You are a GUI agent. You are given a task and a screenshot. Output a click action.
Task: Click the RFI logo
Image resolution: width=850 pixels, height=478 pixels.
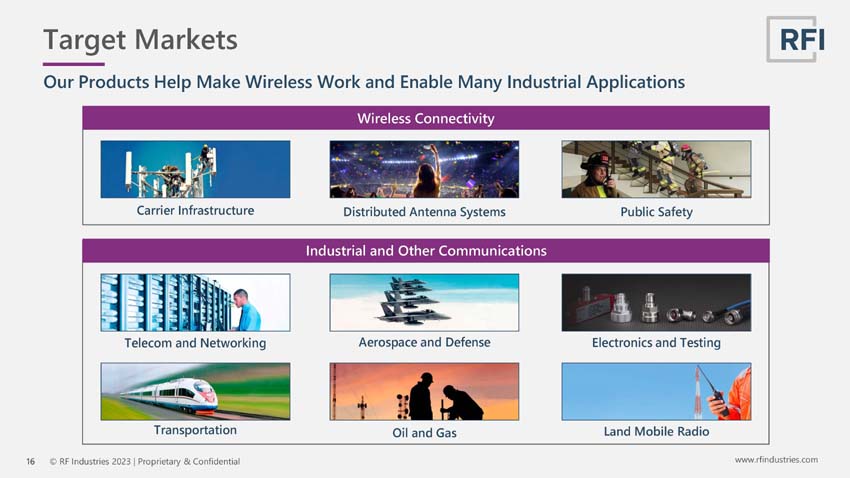(x=796, y=39)
